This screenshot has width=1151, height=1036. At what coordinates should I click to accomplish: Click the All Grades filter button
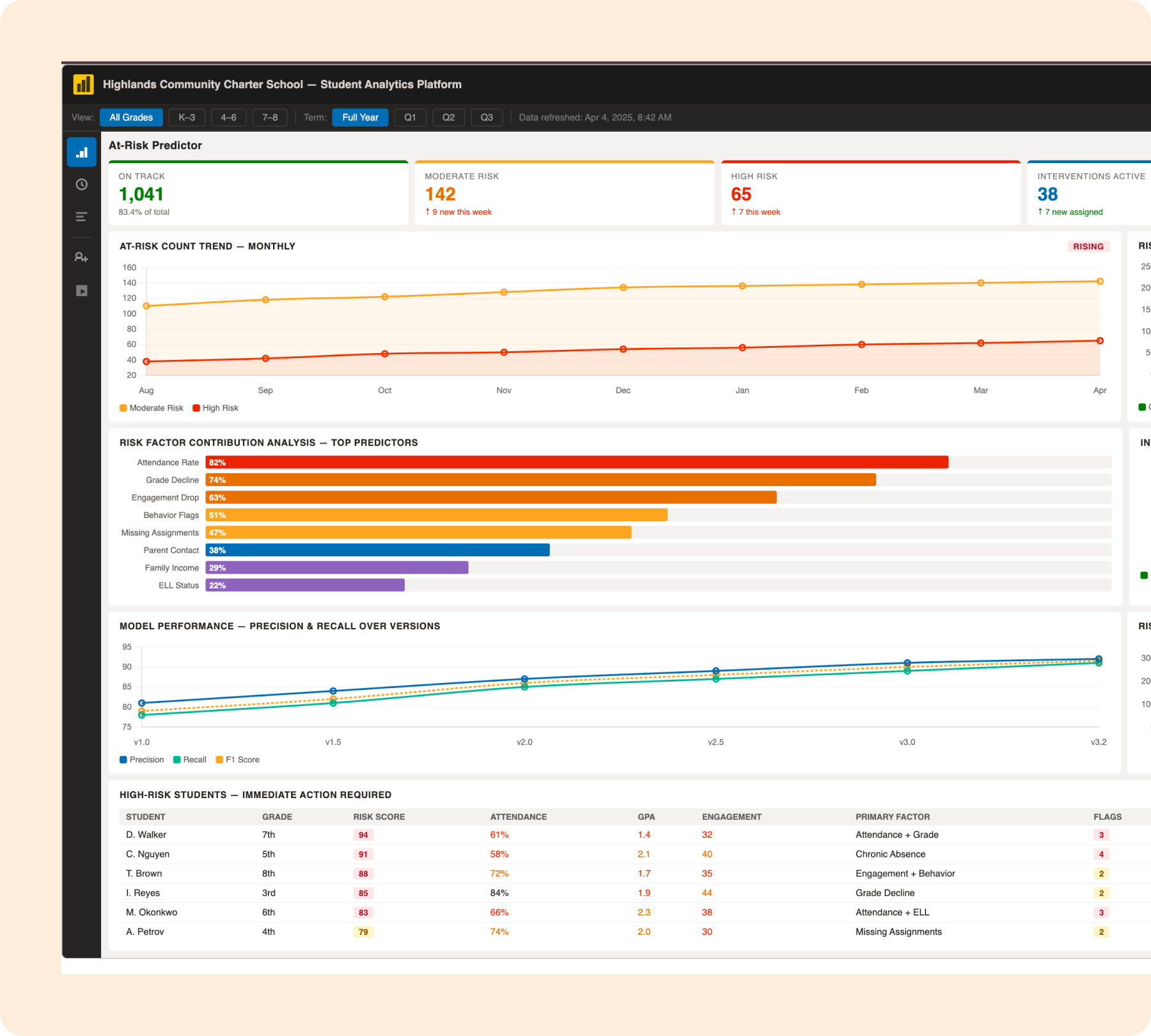click(x=131, y=117)
